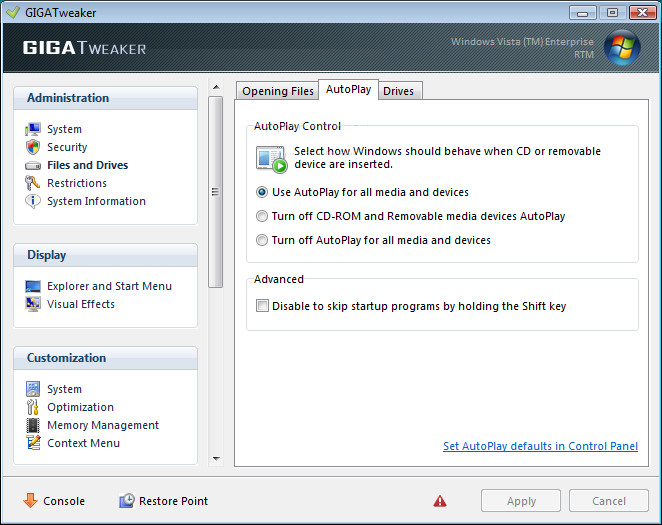Open Memory Management section
662x525 pixels.
[103, 425]
